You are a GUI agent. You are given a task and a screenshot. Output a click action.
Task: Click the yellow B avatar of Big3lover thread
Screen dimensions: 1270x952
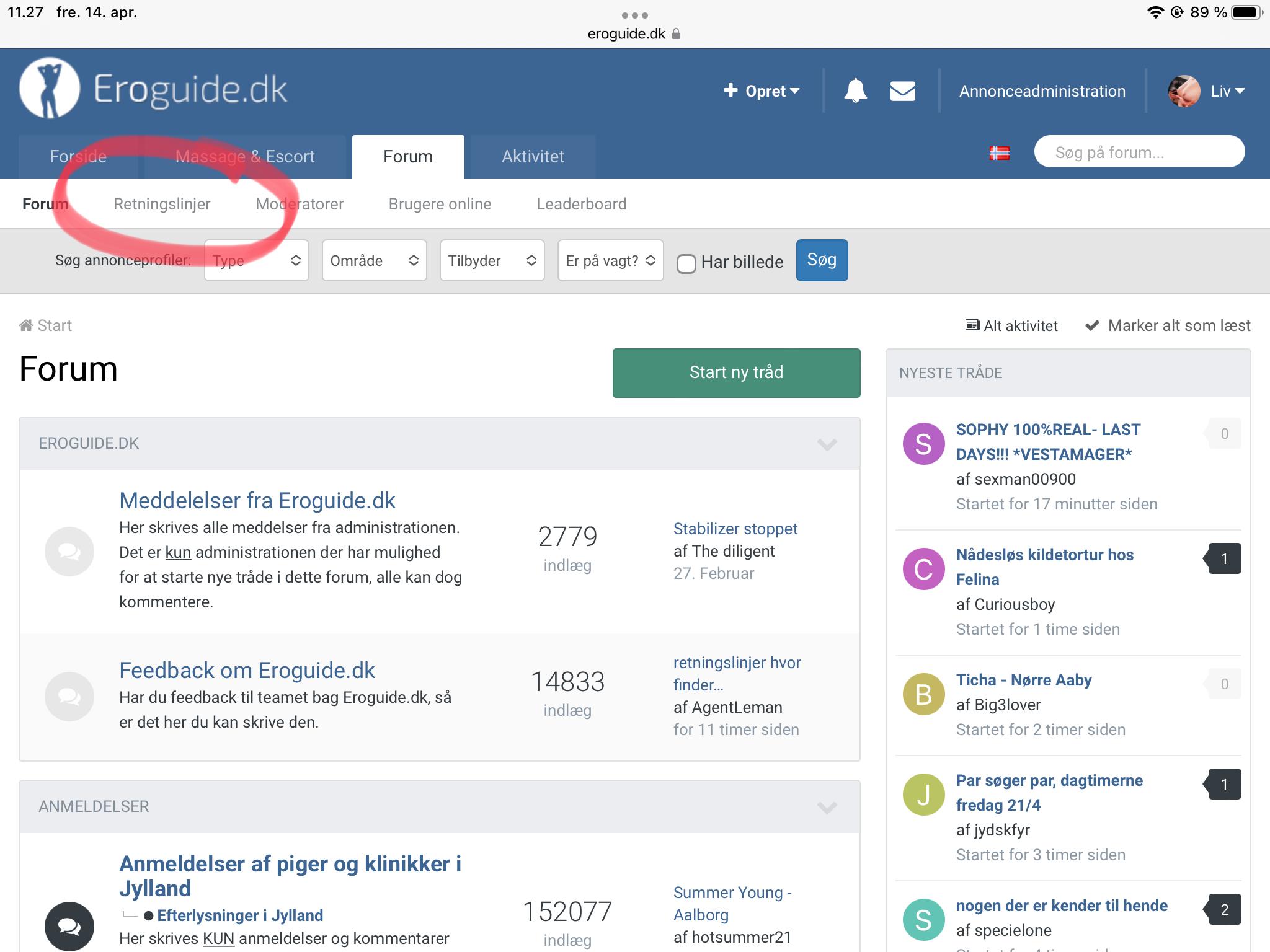pyautogui.click(x=923, y=694)
